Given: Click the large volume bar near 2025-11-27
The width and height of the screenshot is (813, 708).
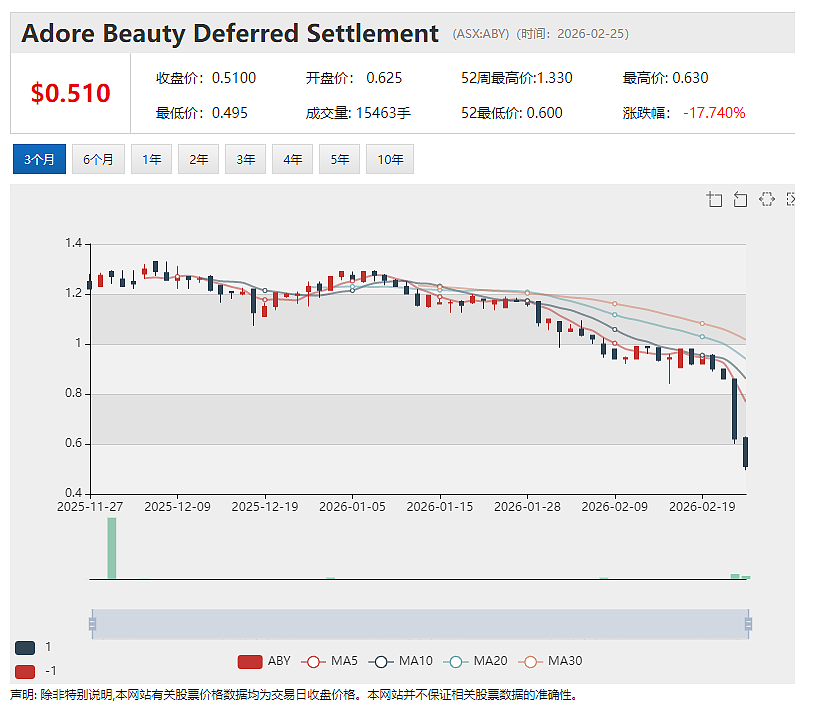Looking at the screenshot, I should click(111, 548).
